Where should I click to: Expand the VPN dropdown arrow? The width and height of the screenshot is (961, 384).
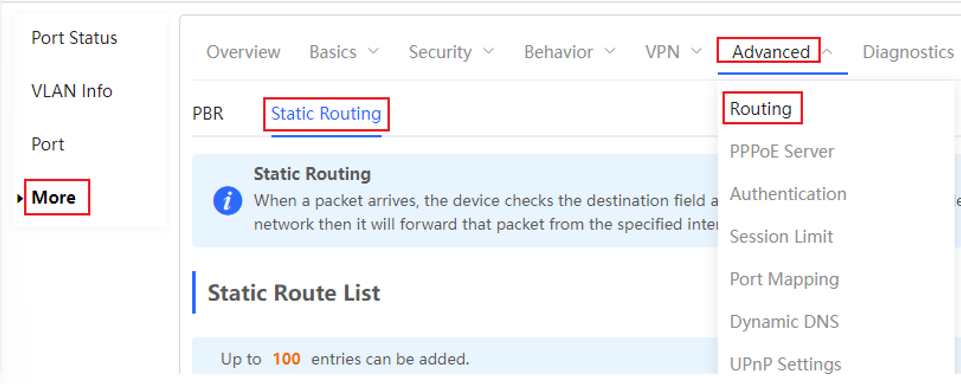click(696, 51)
